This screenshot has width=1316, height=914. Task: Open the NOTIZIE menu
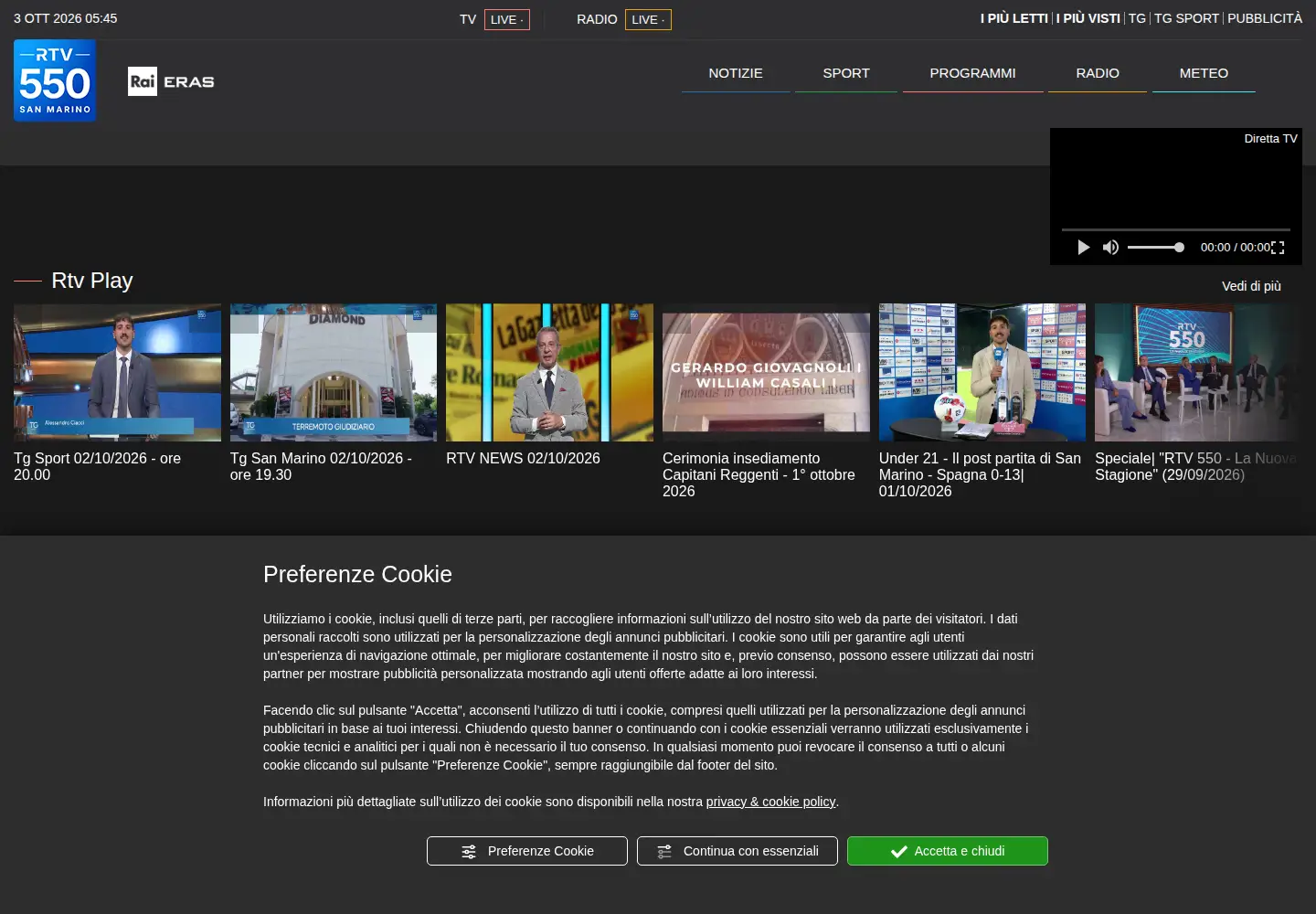736,73
